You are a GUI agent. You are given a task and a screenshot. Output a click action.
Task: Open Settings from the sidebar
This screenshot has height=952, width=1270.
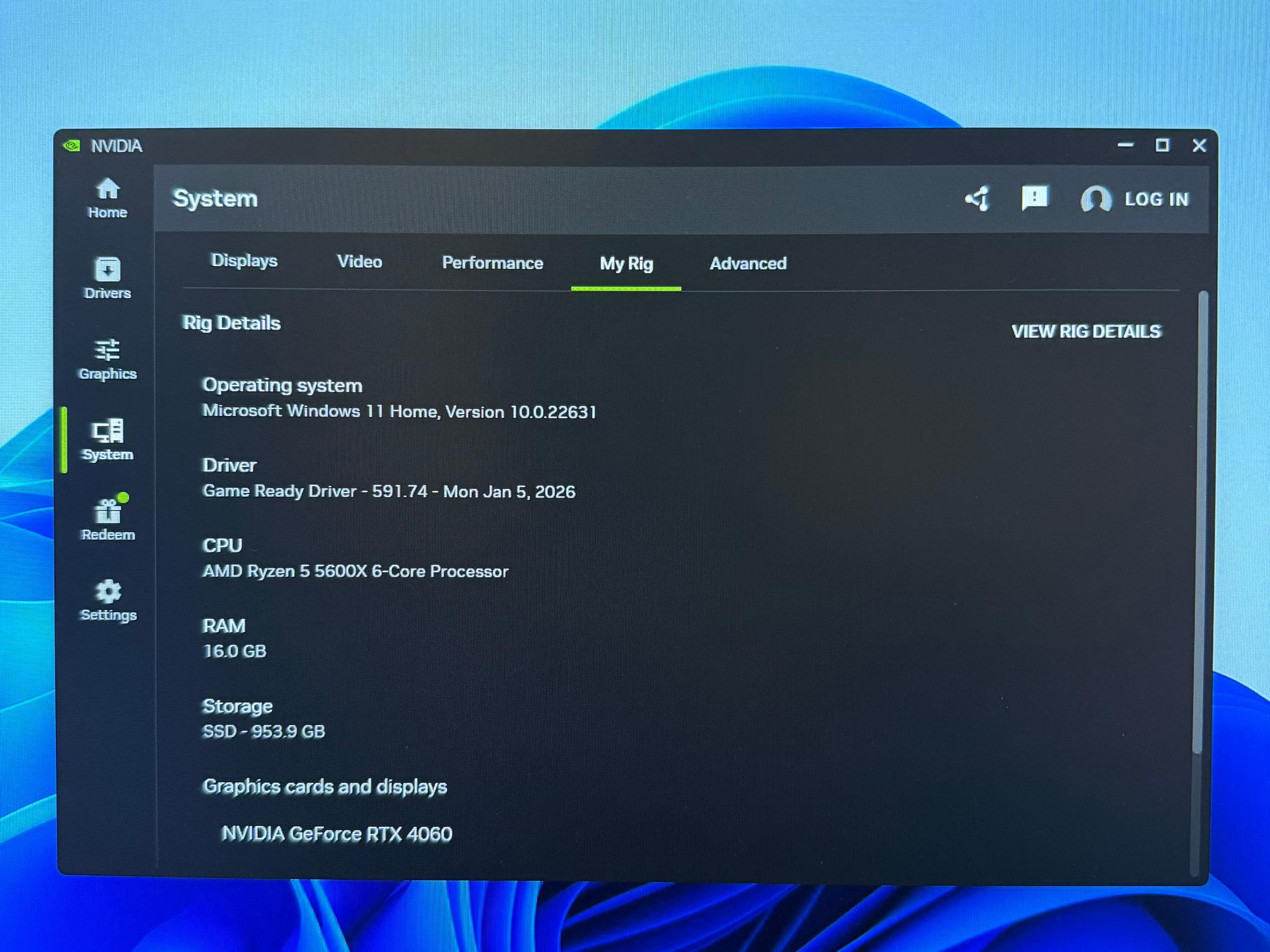(108, 601)
